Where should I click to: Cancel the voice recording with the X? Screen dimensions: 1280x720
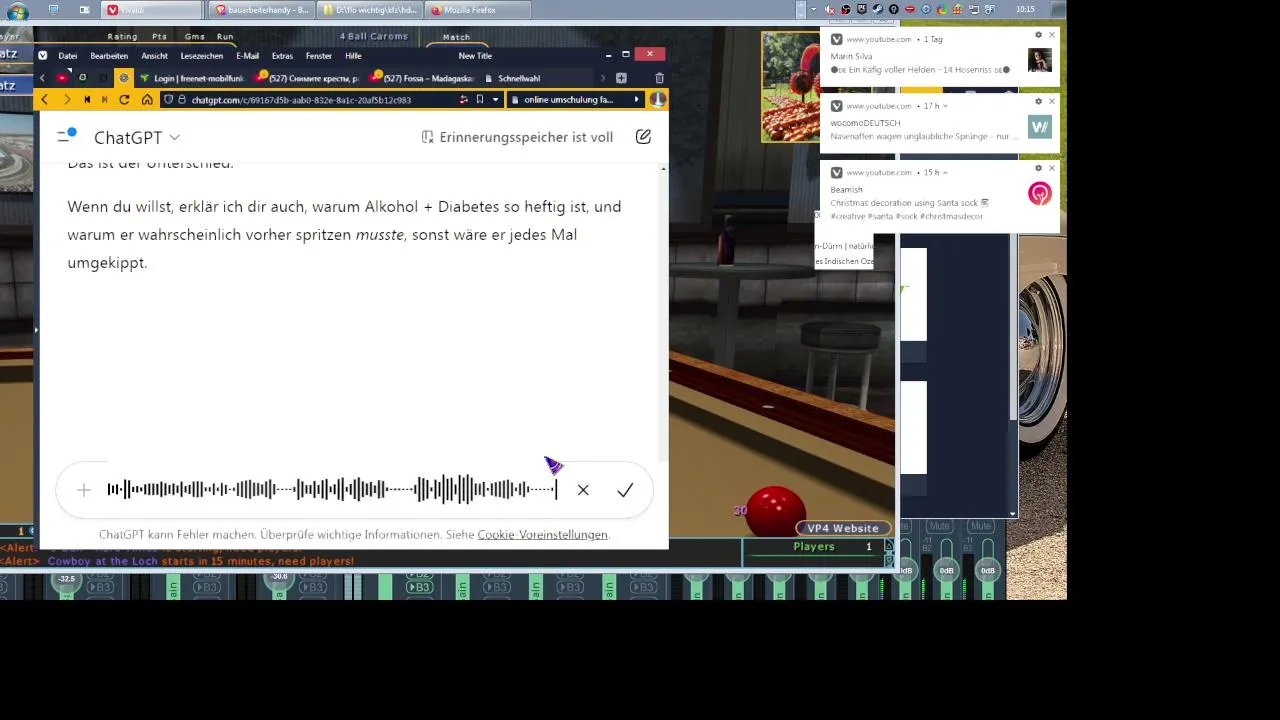click(583, 490)
